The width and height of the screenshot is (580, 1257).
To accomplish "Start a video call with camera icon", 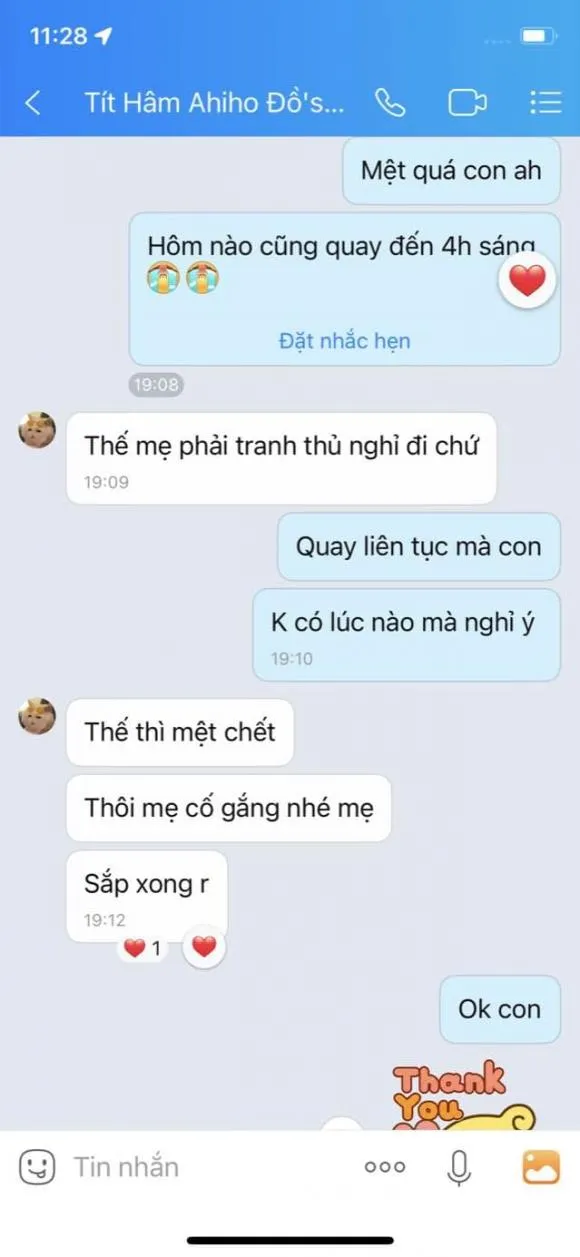I will pyautogui.click(x=467, y=102).
